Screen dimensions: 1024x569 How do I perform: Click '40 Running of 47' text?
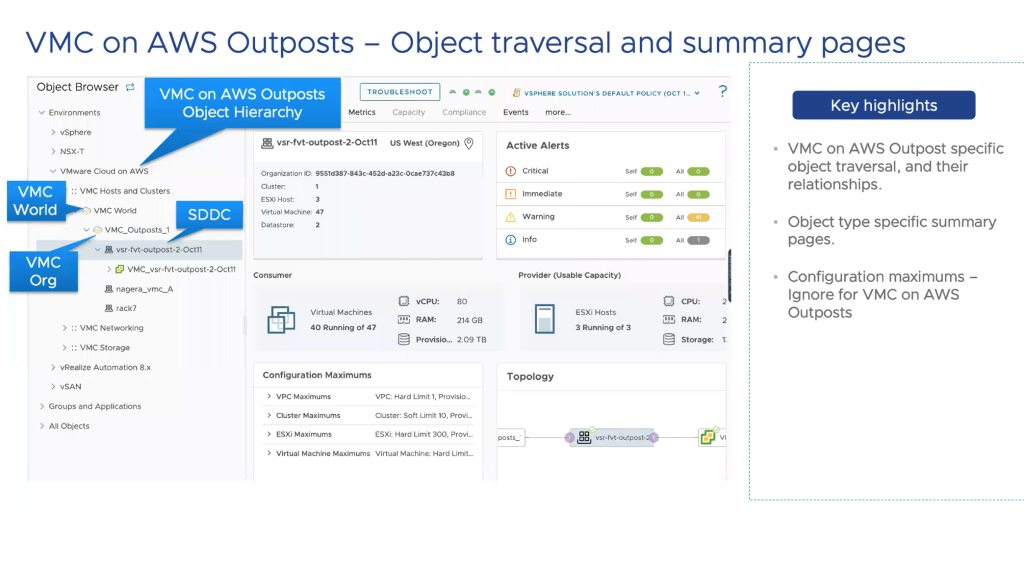343,327
